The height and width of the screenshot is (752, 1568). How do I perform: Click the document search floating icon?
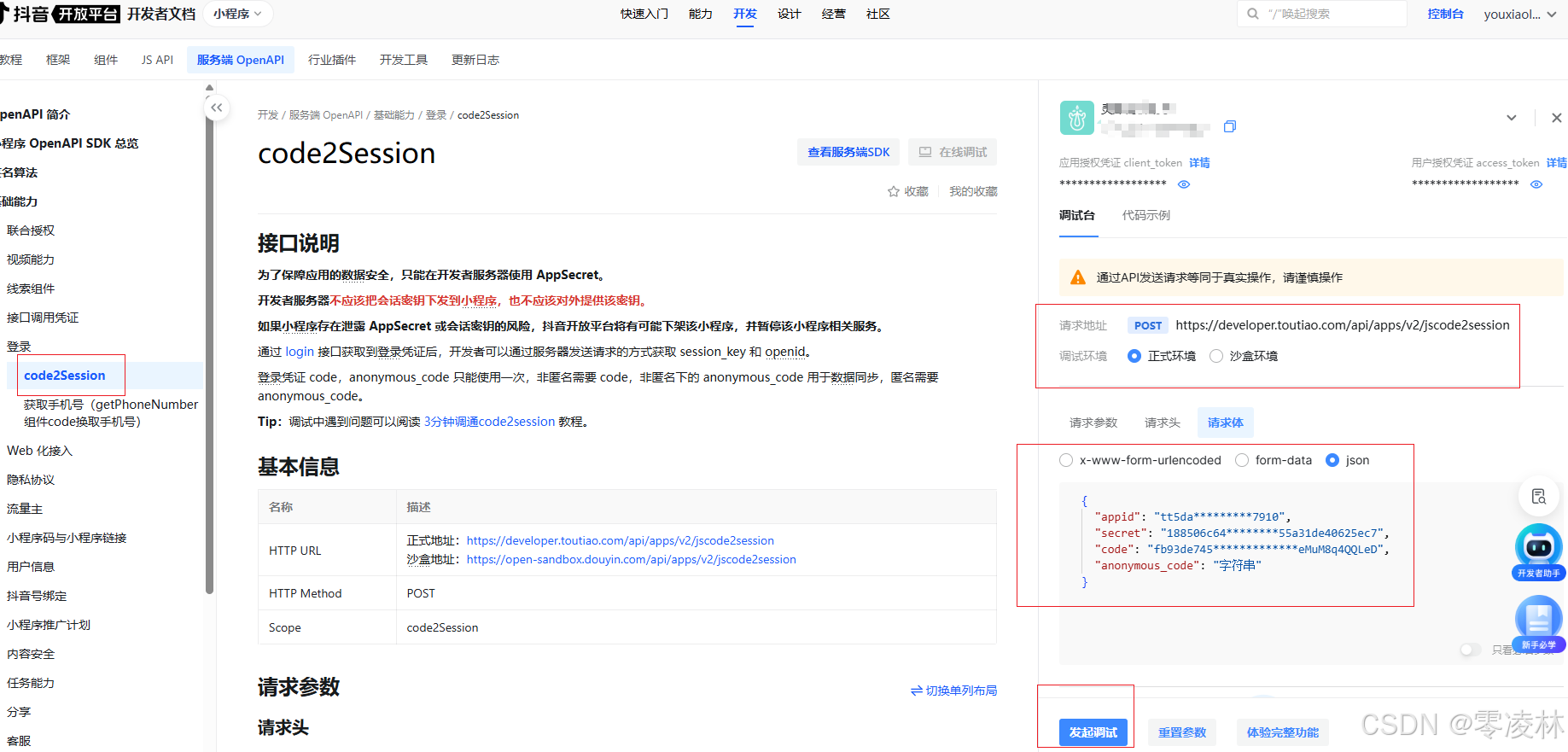coord(1539,496)
